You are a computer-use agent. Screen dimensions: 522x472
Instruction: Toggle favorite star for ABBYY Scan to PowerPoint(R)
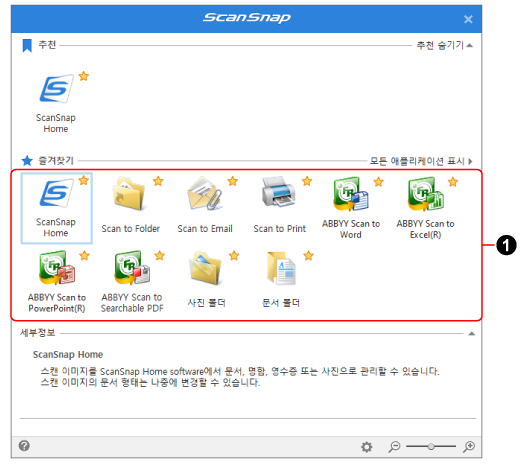[84, 256]
